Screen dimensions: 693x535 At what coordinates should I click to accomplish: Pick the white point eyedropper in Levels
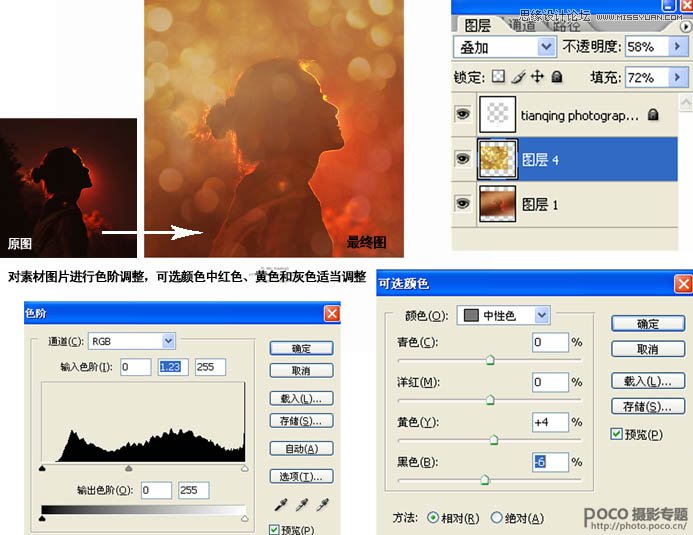pyautogui.click(x=323, y=504)
